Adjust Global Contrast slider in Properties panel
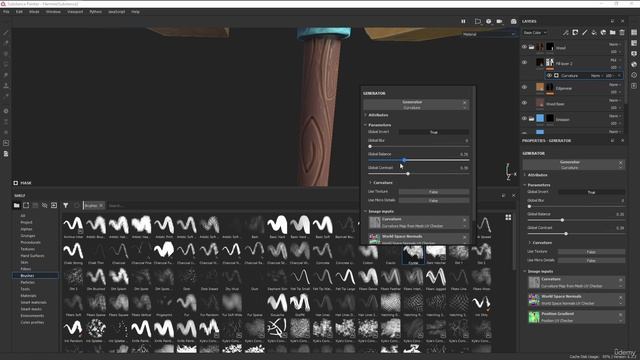The image size is (640, 360). click(576, 233)
